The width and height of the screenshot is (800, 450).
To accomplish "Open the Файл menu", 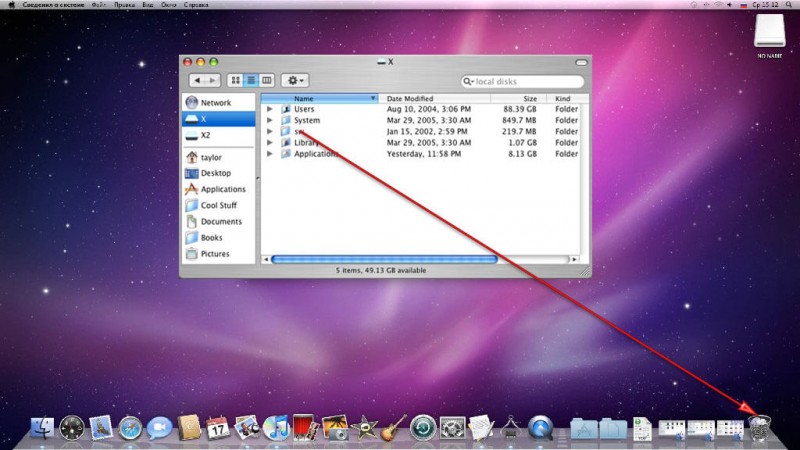I will click(x=99, y=5).
